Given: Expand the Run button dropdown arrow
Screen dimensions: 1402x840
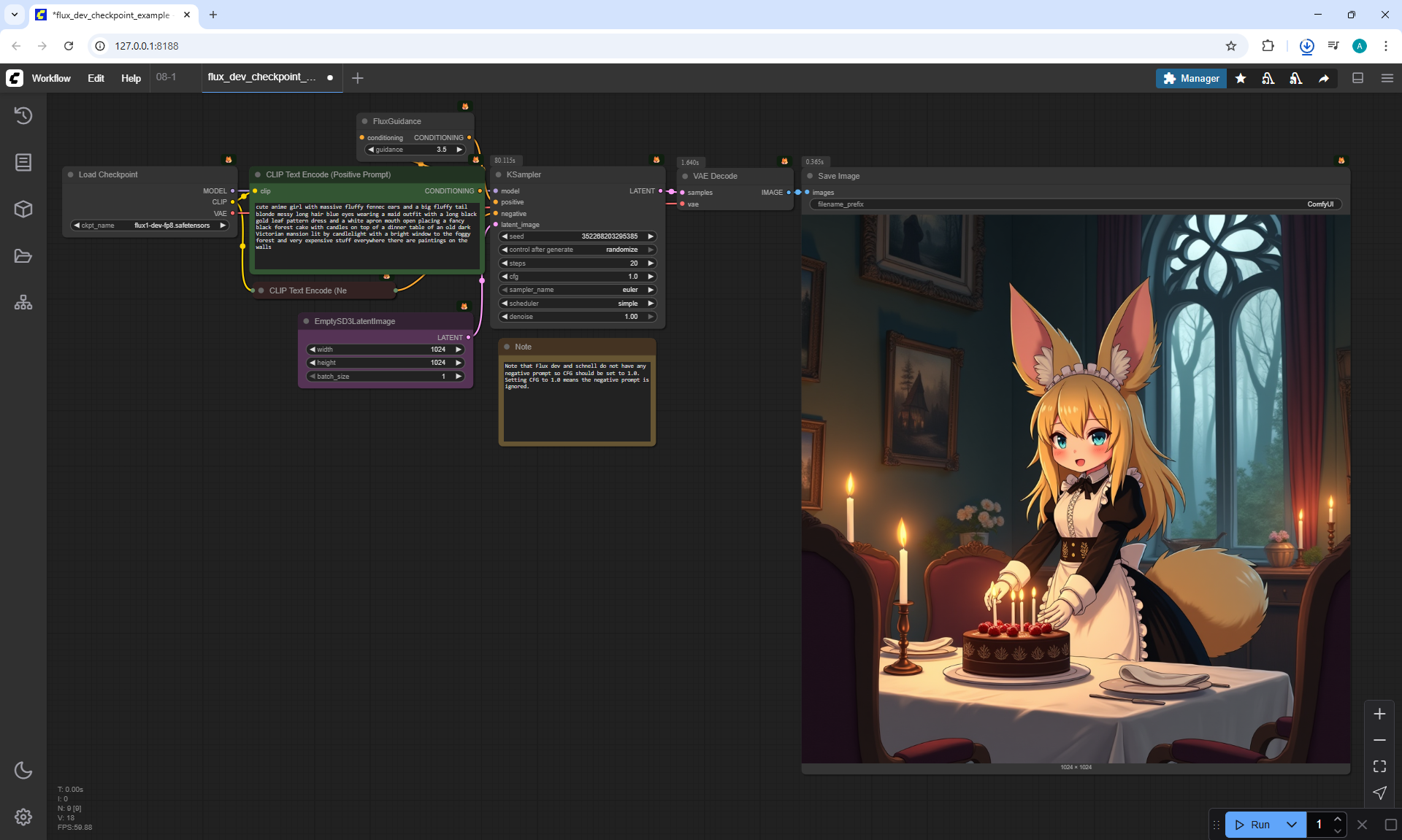Looking at the screenshot, I should pos(1292,825).
